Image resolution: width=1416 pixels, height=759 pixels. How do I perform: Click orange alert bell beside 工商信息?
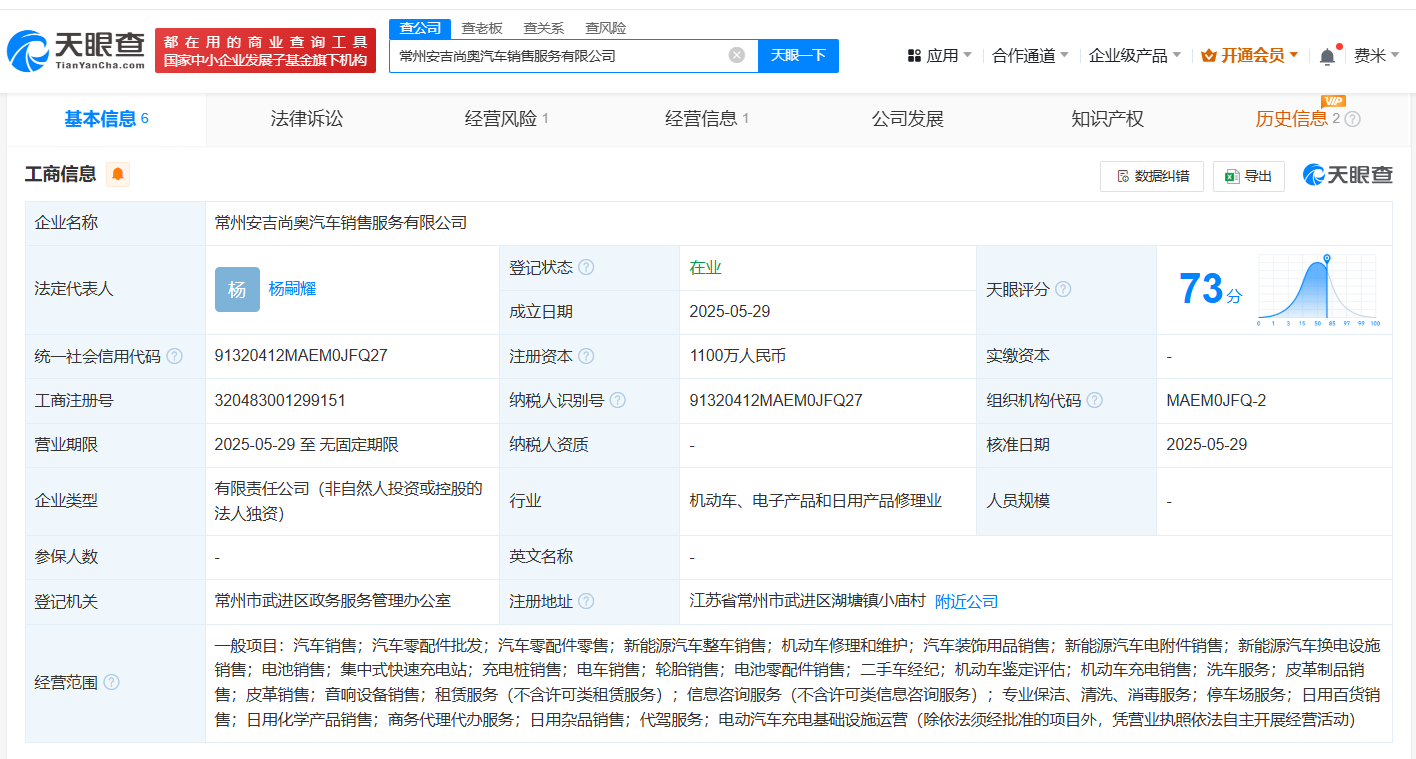point(118,174)
